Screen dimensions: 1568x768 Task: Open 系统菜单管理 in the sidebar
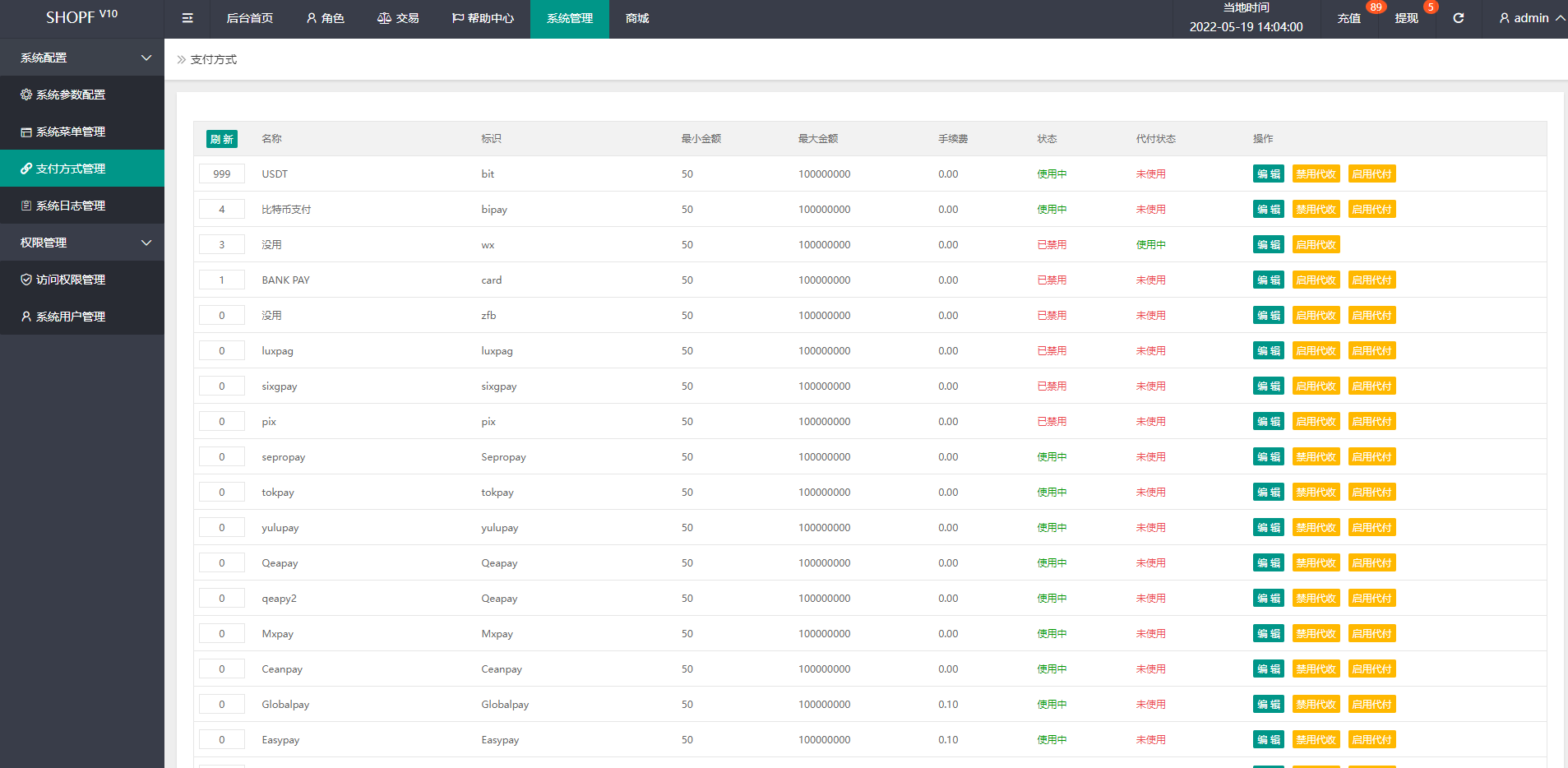pyautogui.click(x=71, y=132)
